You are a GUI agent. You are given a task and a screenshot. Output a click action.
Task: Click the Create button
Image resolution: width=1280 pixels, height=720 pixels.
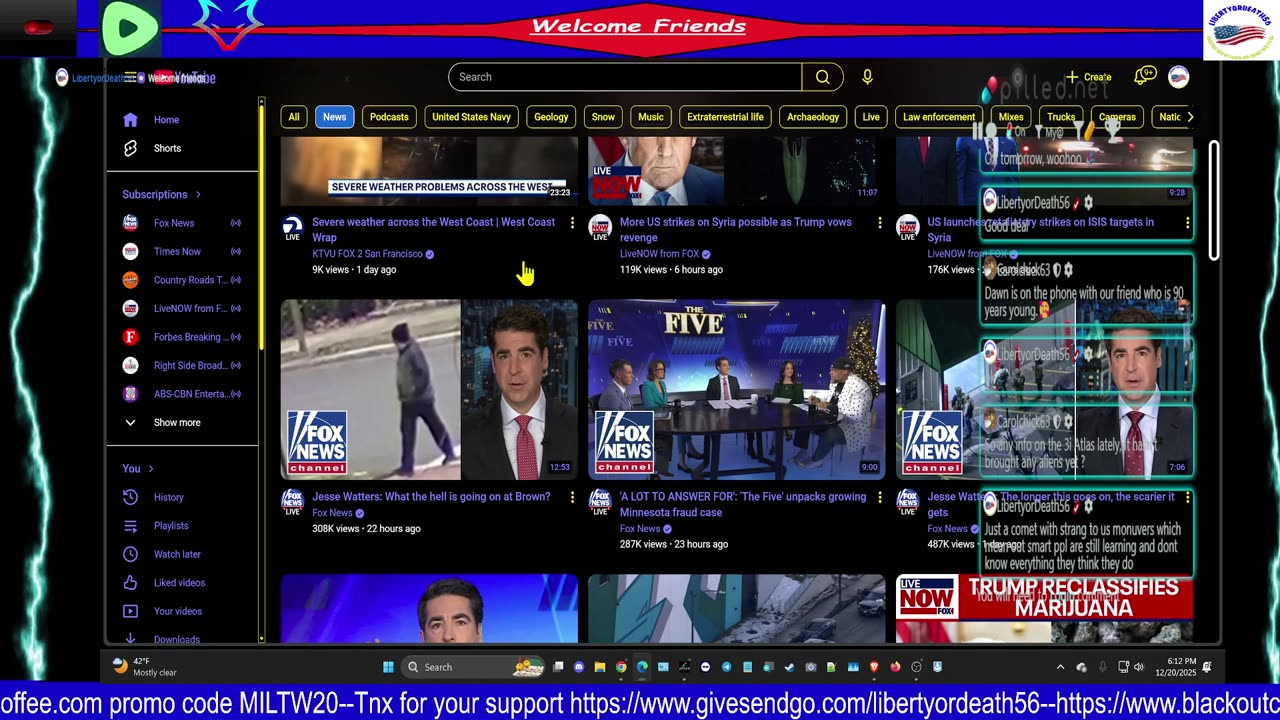[x=1089, y=77]
